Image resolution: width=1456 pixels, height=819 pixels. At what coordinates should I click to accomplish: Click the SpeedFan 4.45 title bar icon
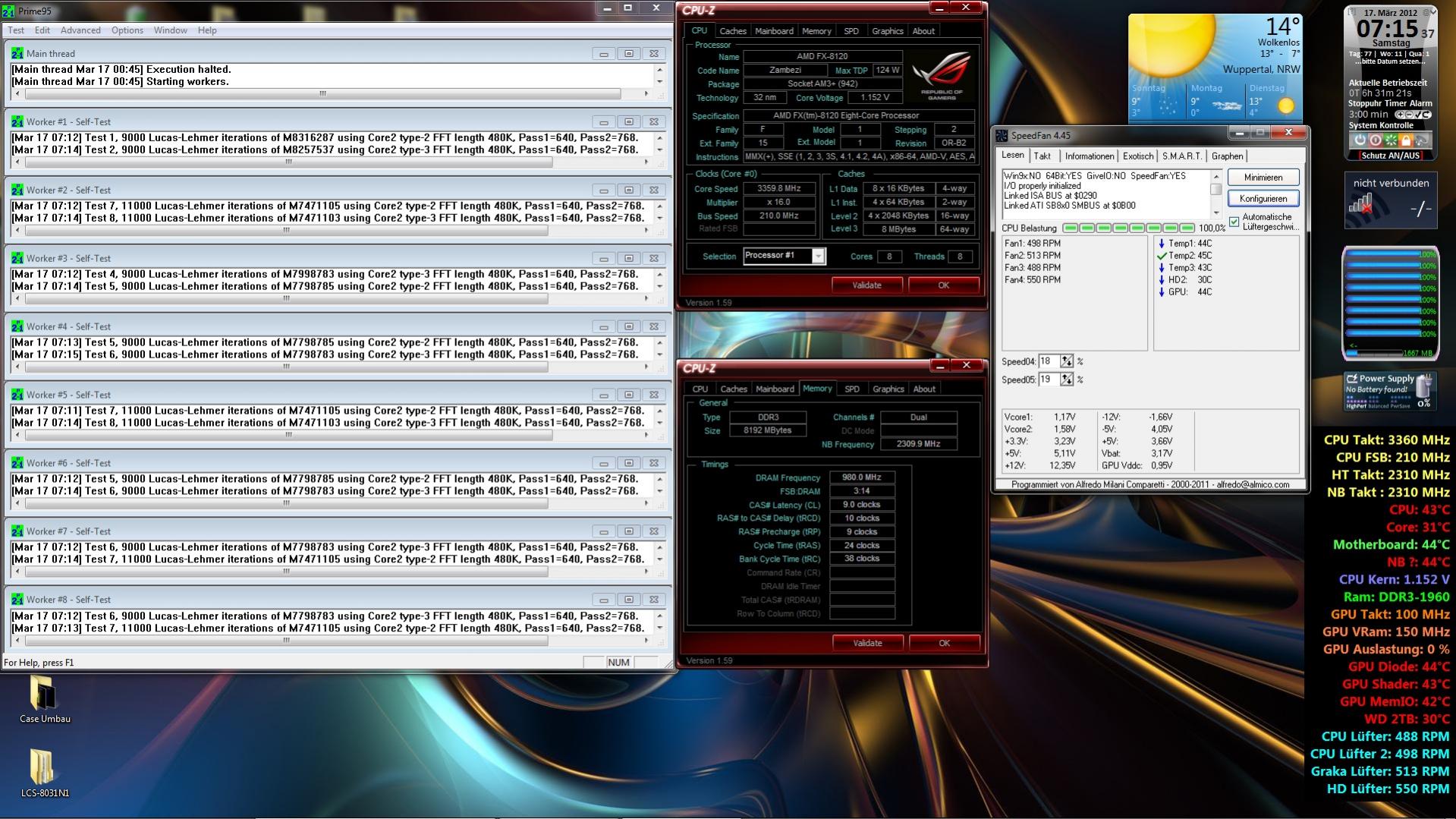[x=1002, y=135]
